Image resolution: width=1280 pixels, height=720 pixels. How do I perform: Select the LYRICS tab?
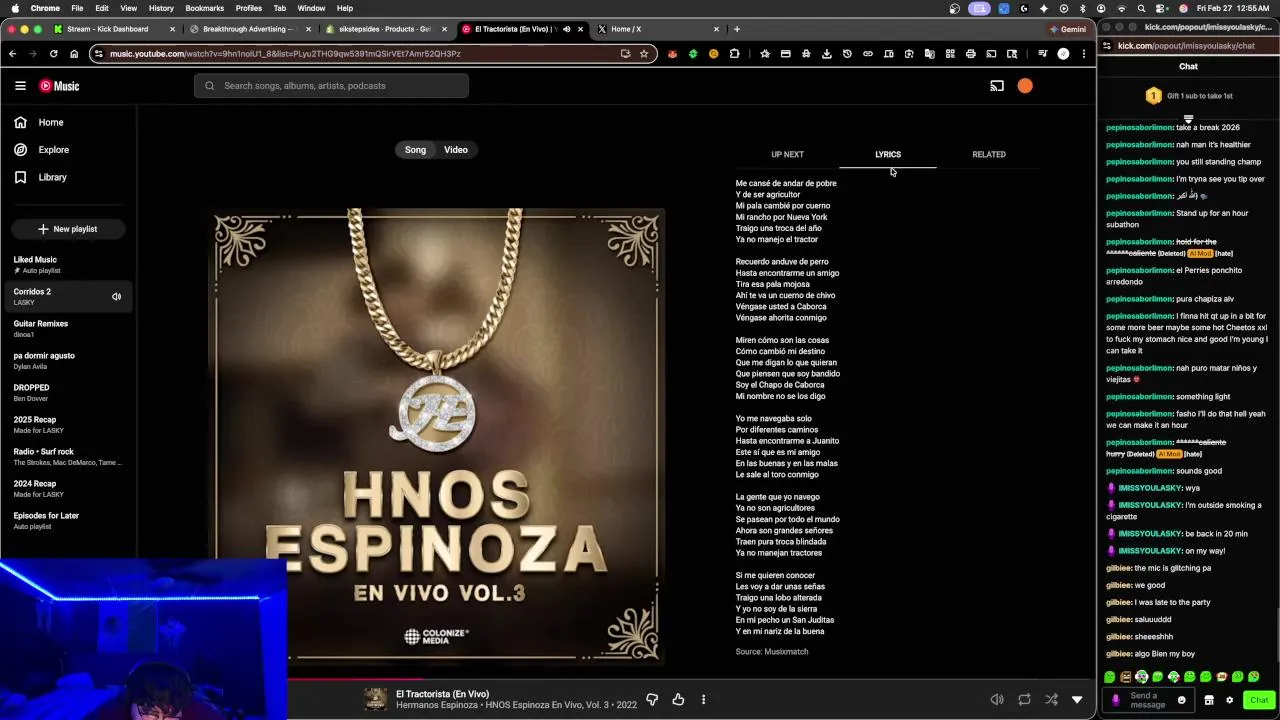pyautogui.click(x=888, y=155)
